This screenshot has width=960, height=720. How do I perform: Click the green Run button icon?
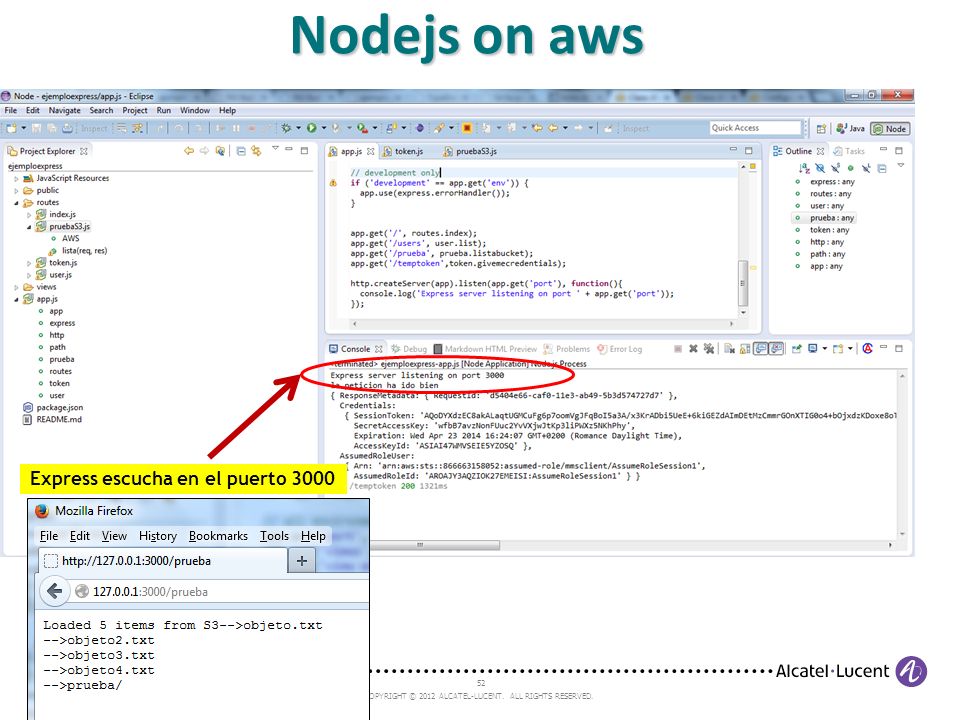point(312,128)
